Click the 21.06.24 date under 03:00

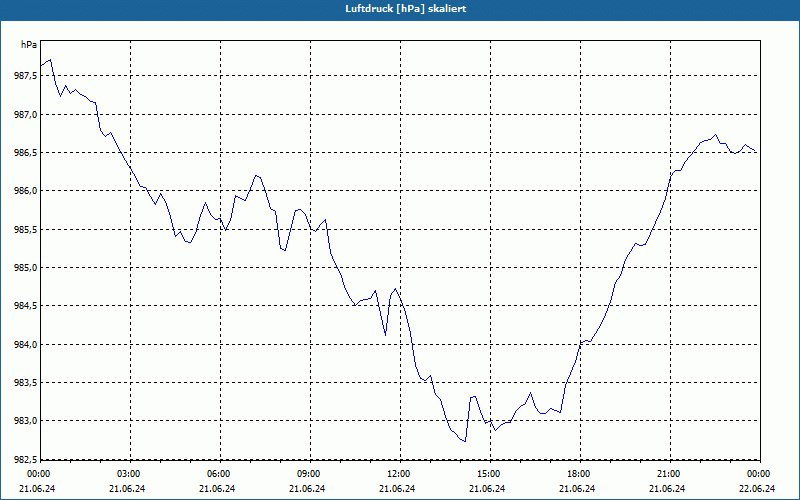(127, 488)
